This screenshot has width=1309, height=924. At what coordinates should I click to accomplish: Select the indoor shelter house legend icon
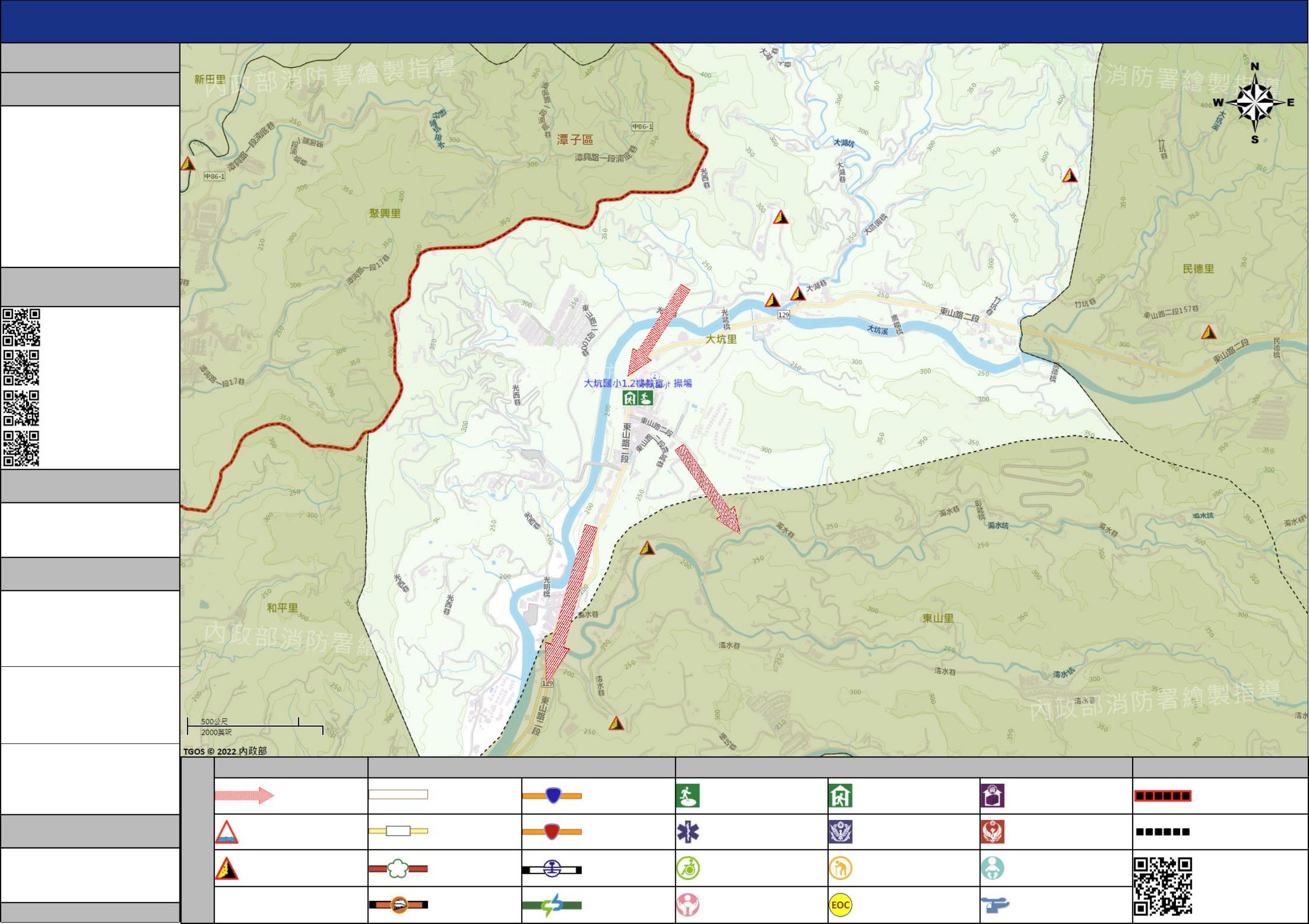point(840,796)
